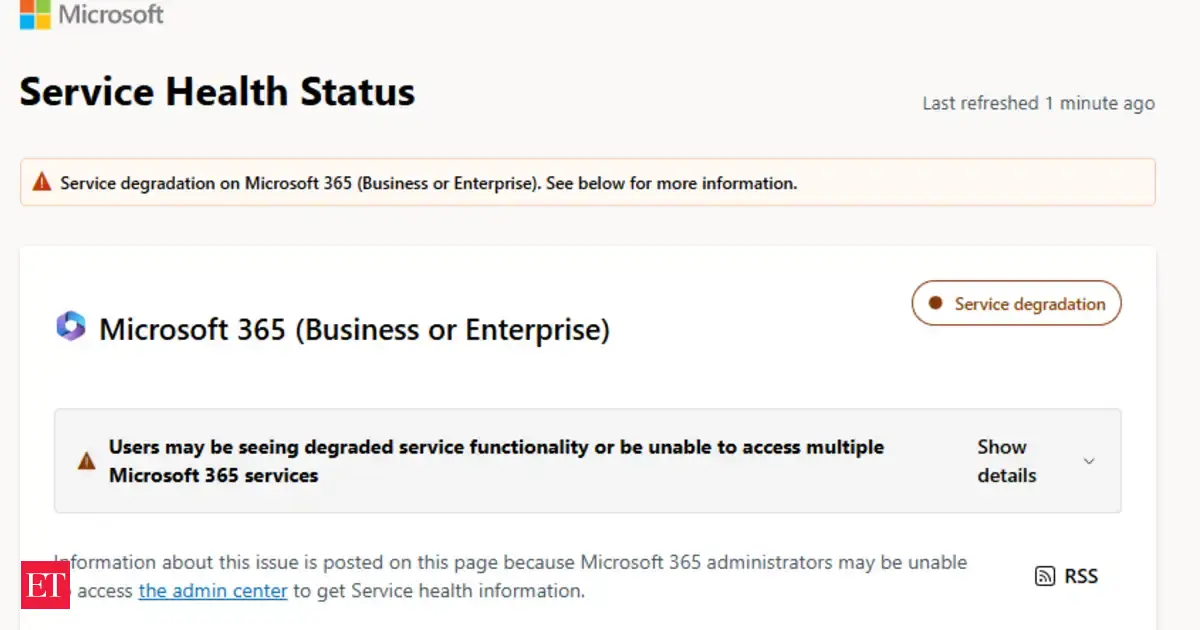Click the RSS text label
Viewport: 1200px width, 630px height.
point(1081,576)
